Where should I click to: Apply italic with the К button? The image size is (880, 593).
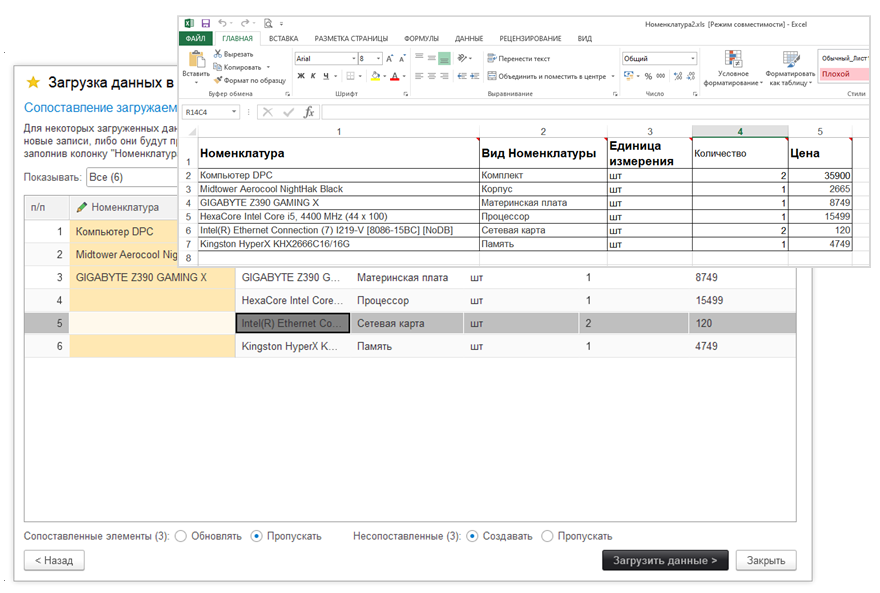tap(312, 76)
